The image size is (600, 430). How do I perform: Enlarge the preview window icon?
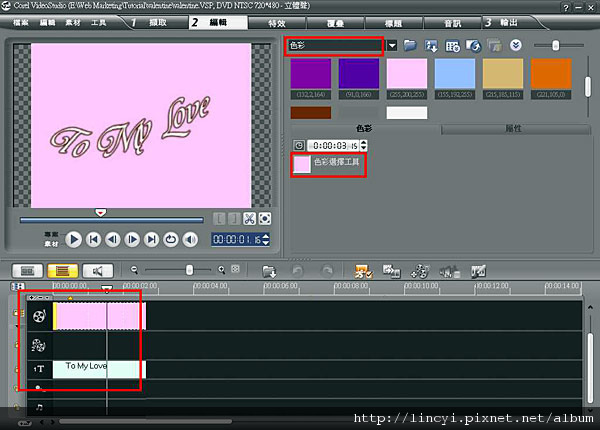tap(265, 219)
